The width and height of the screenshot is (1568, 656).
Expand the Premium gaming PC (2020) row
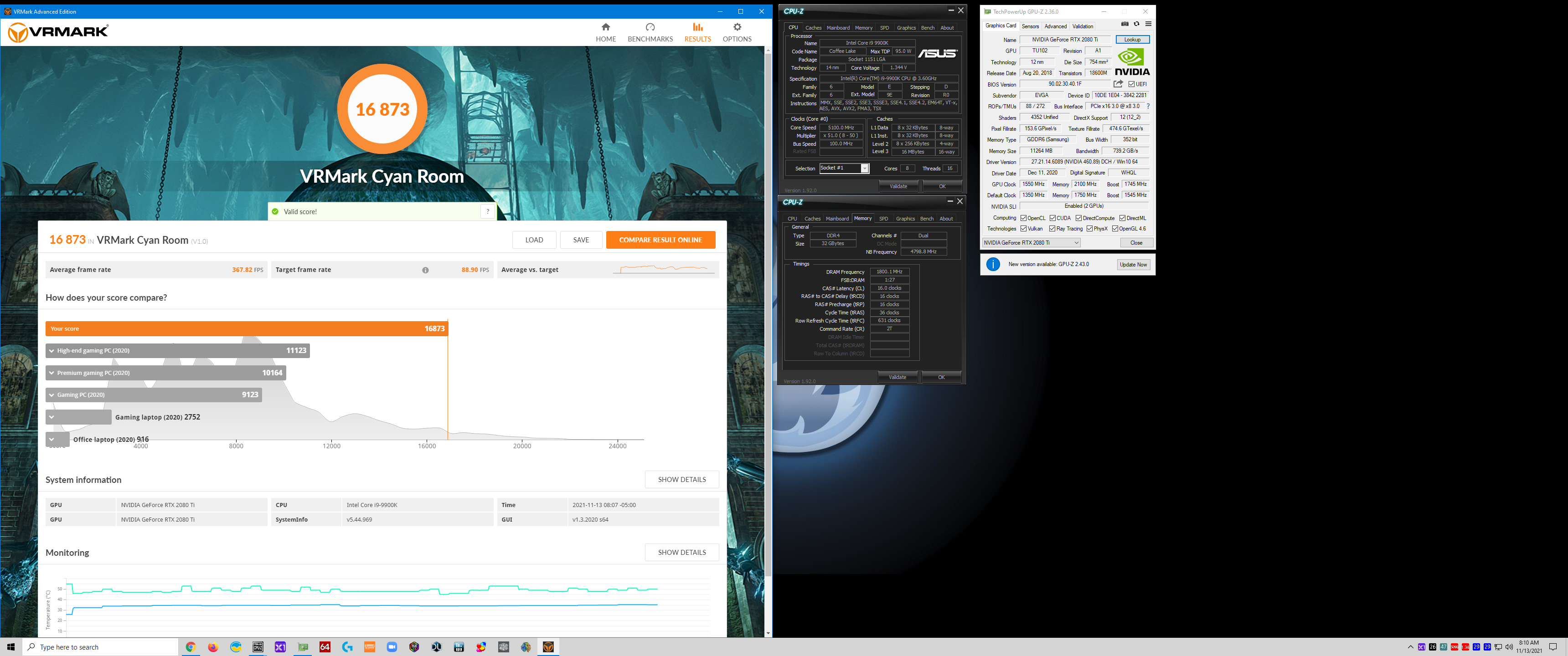click(x=165, y=373)
